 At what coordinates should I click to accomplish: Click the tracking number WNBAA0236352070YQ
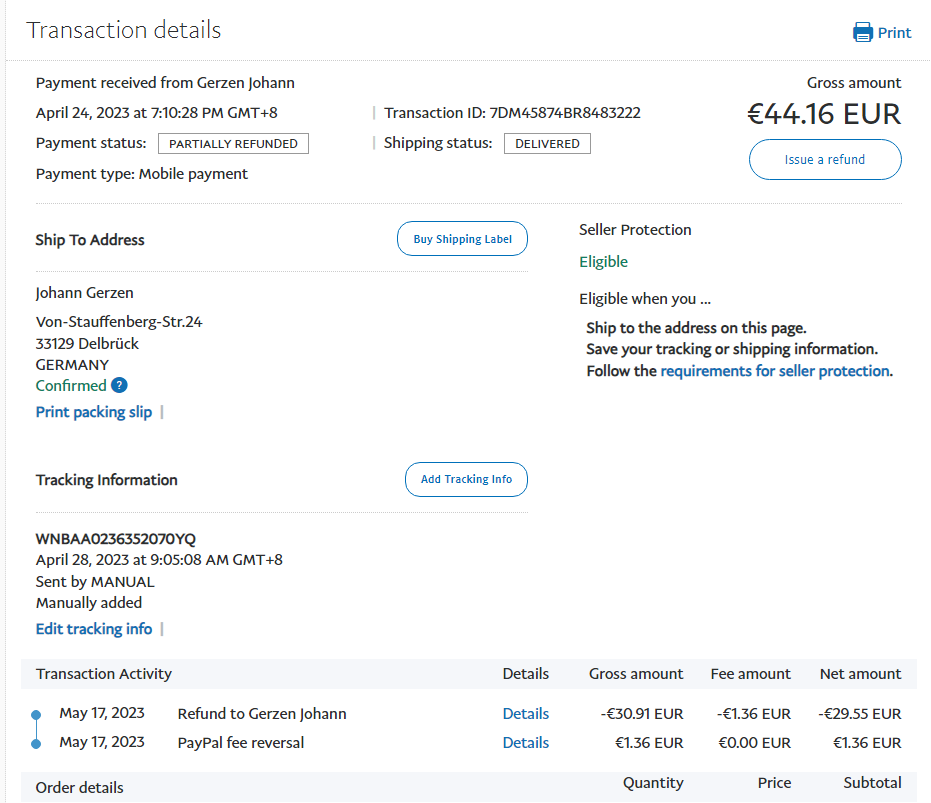[x=116, y=539]
